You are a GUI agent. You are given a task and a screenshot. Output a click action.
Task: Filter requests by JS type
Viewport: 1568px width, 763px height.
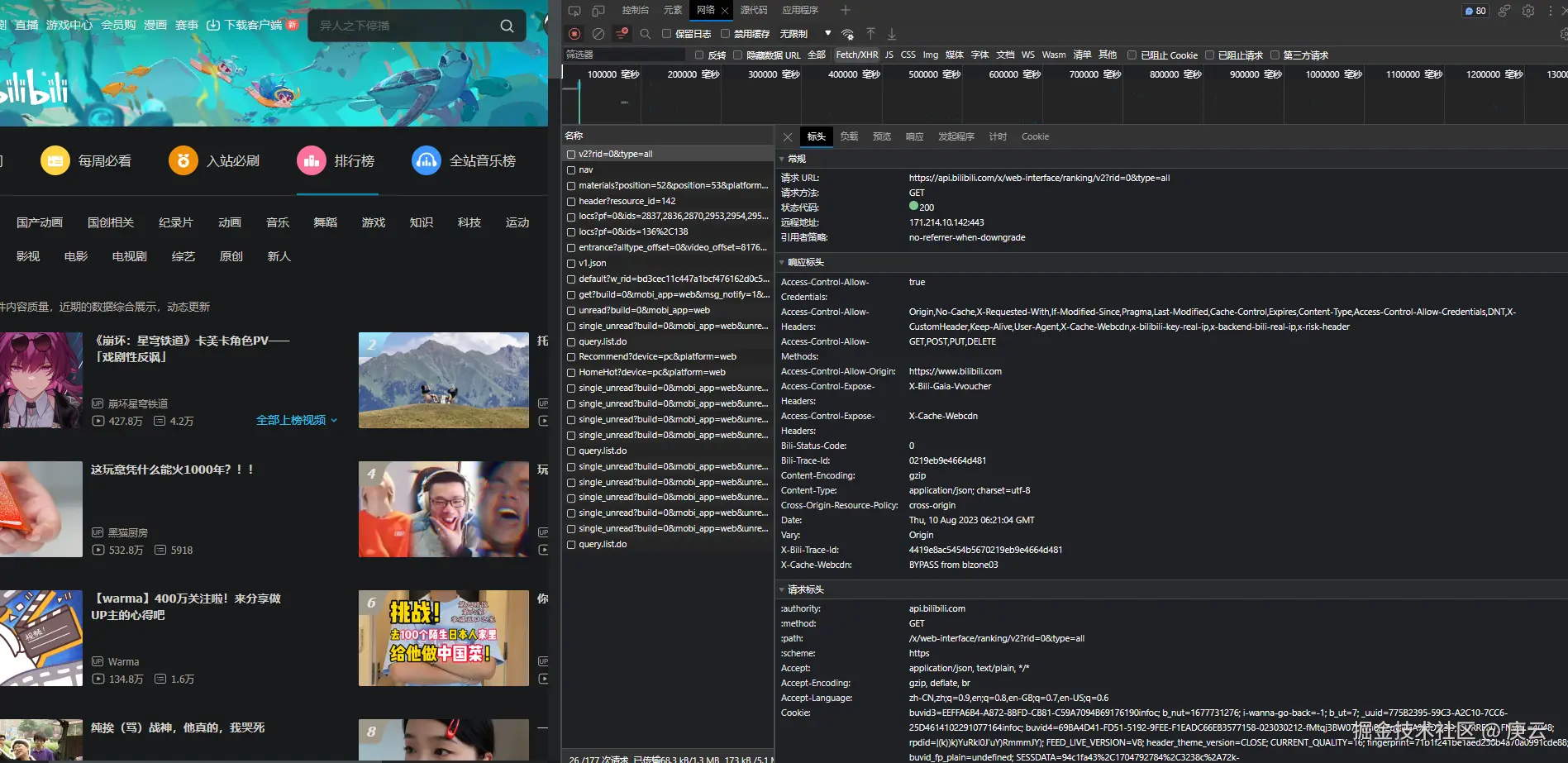(x=889, y=55)
